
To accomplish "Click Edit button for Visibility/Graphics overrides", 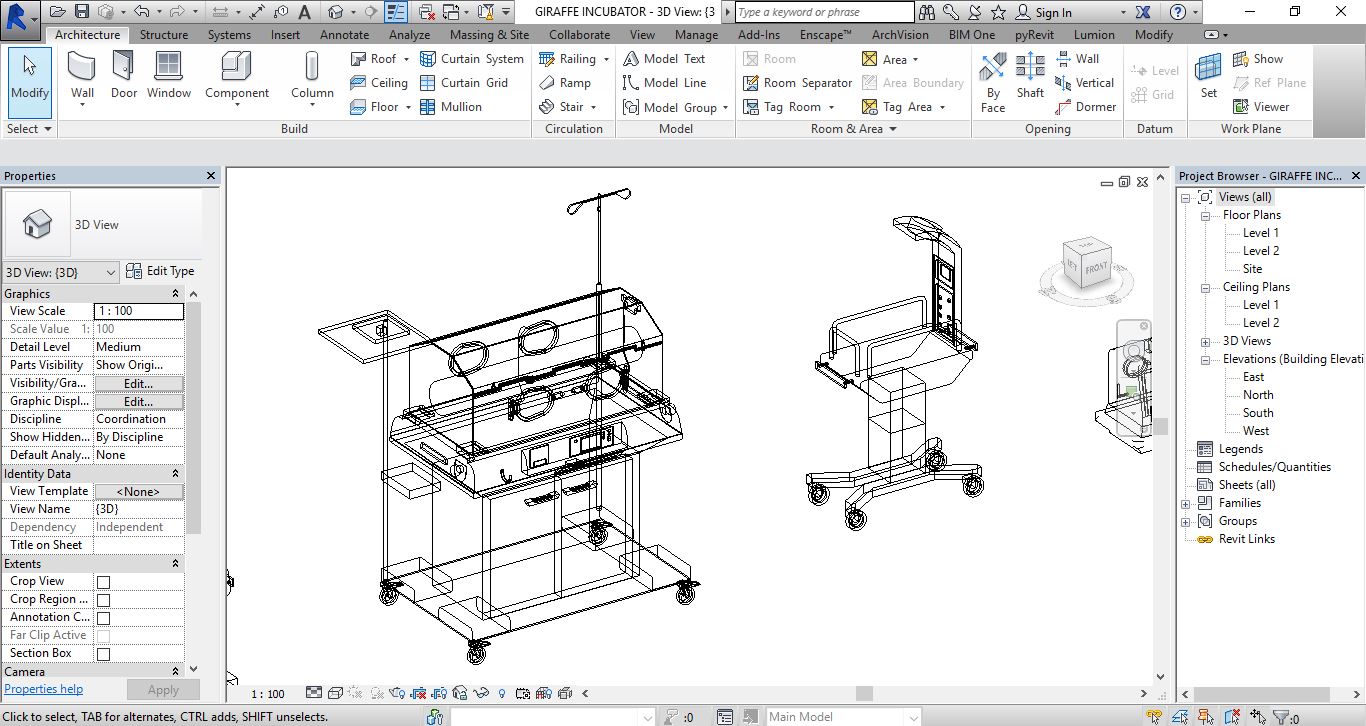I will click(138, 383).
